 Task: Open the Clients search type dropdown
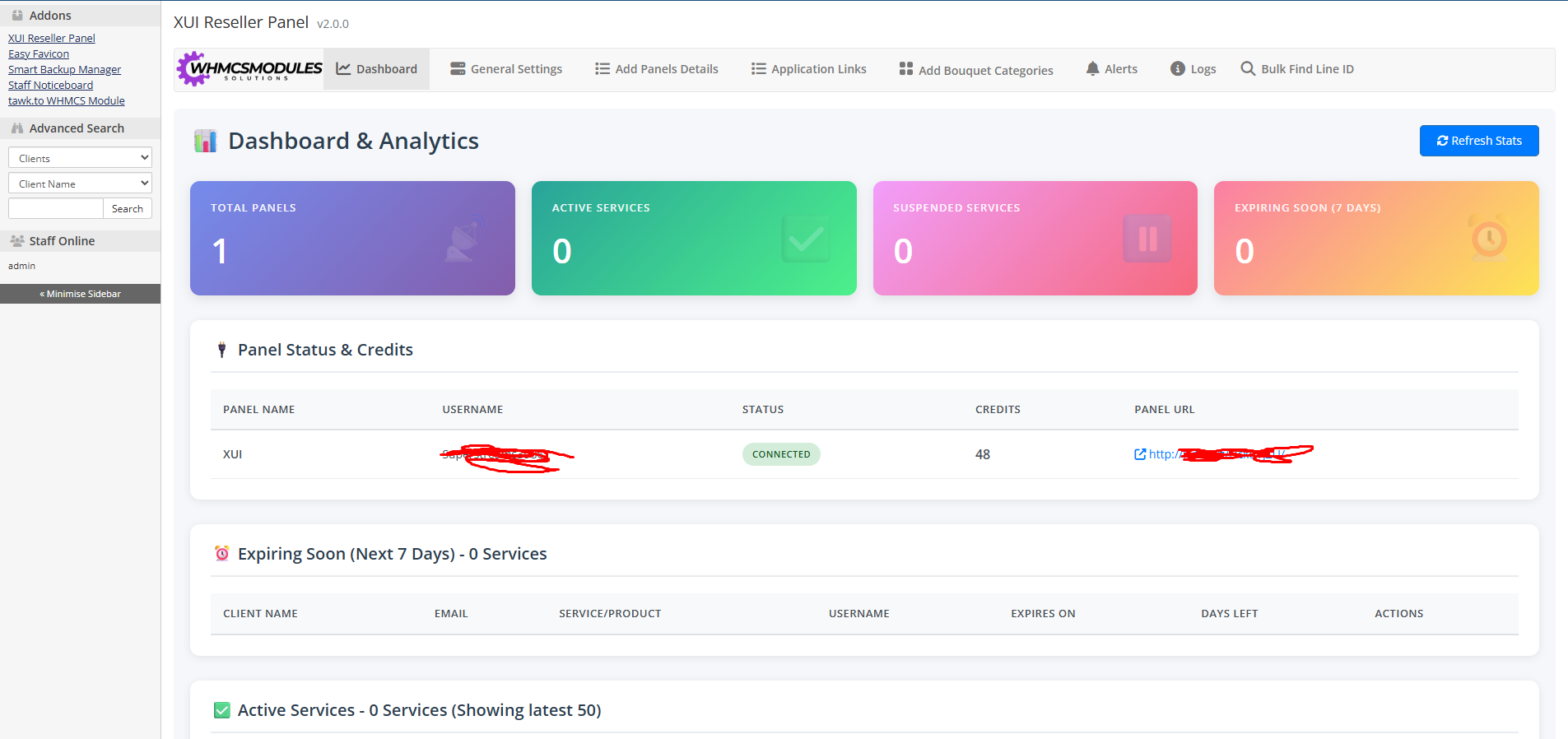pos(80,158)
